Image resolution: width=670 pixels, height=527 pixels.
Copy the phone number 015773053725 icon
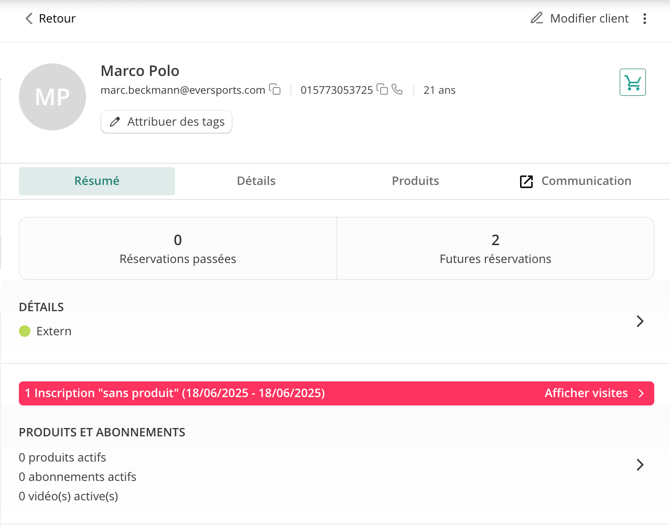(x=382, y=89)
